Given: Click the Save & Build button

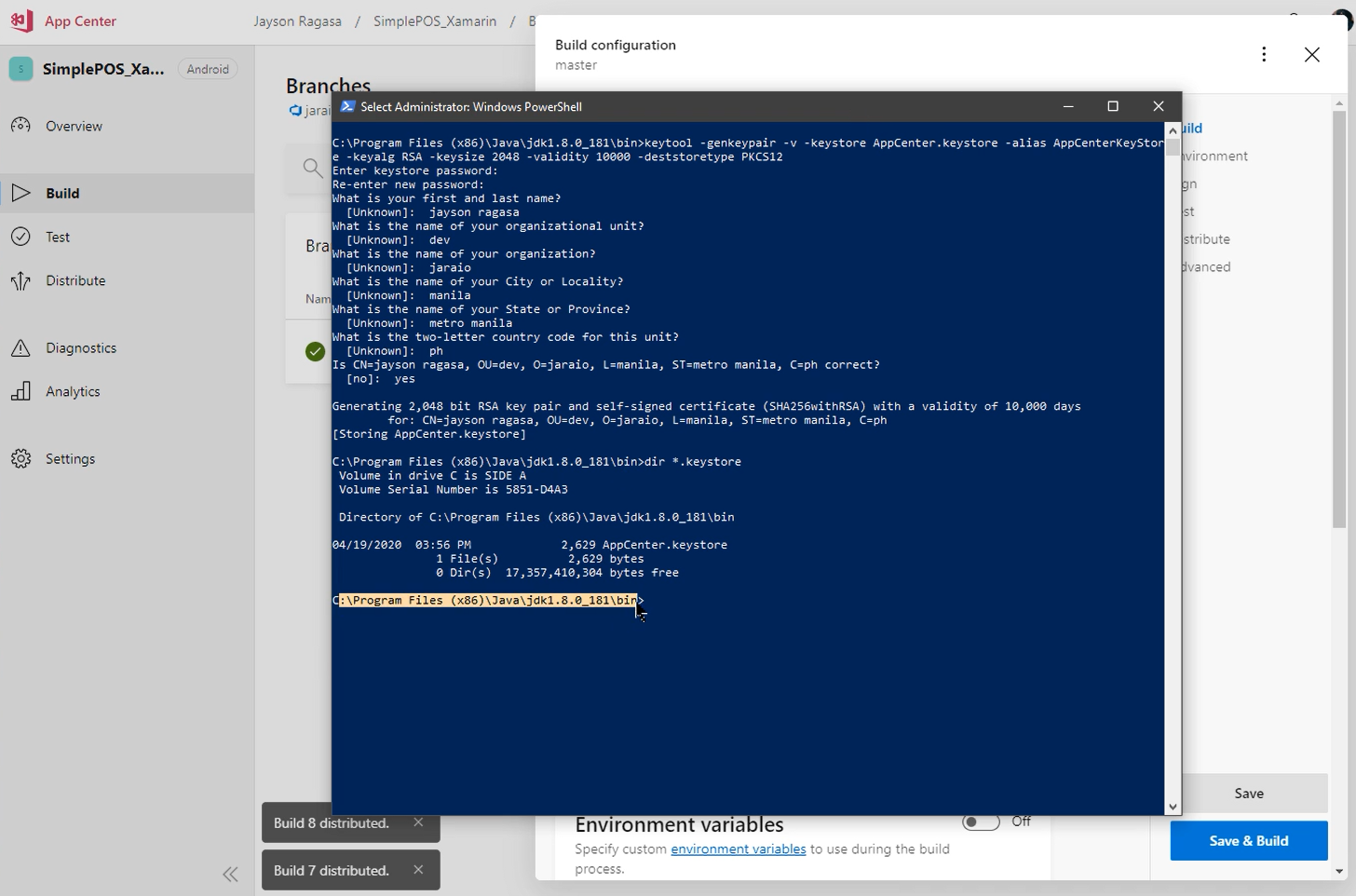Looking at the screenshot, I should coord(1249,840).
